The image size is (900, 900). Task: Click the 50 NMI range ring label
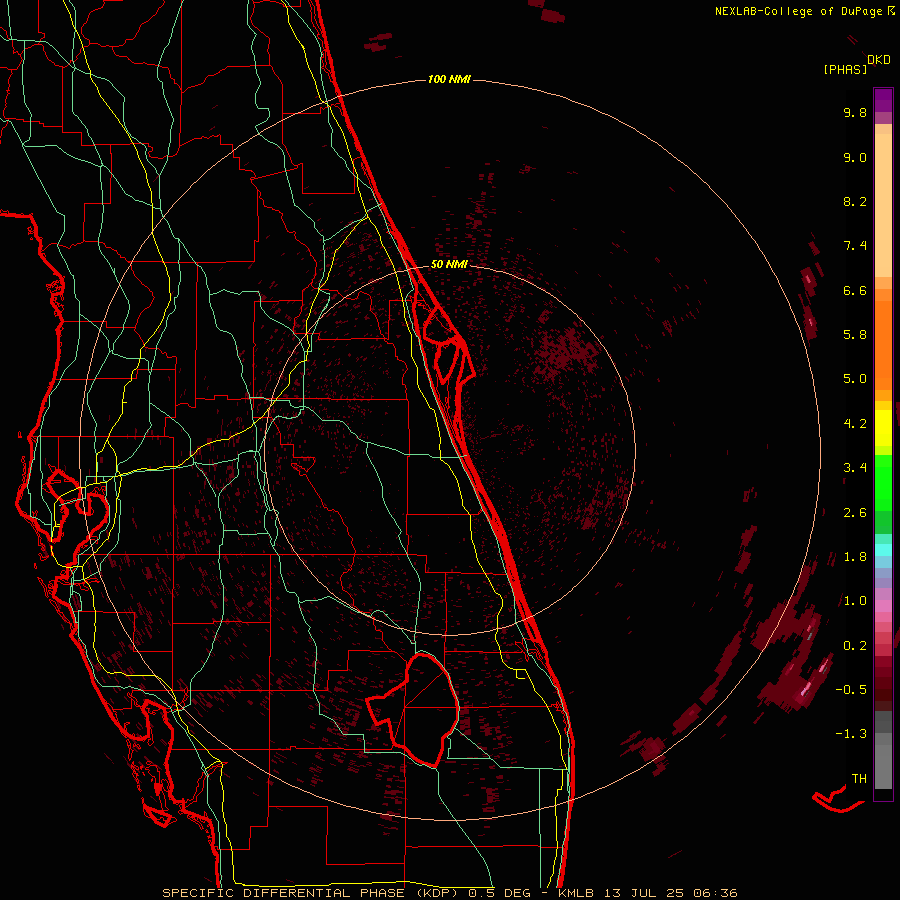point(449,264)
